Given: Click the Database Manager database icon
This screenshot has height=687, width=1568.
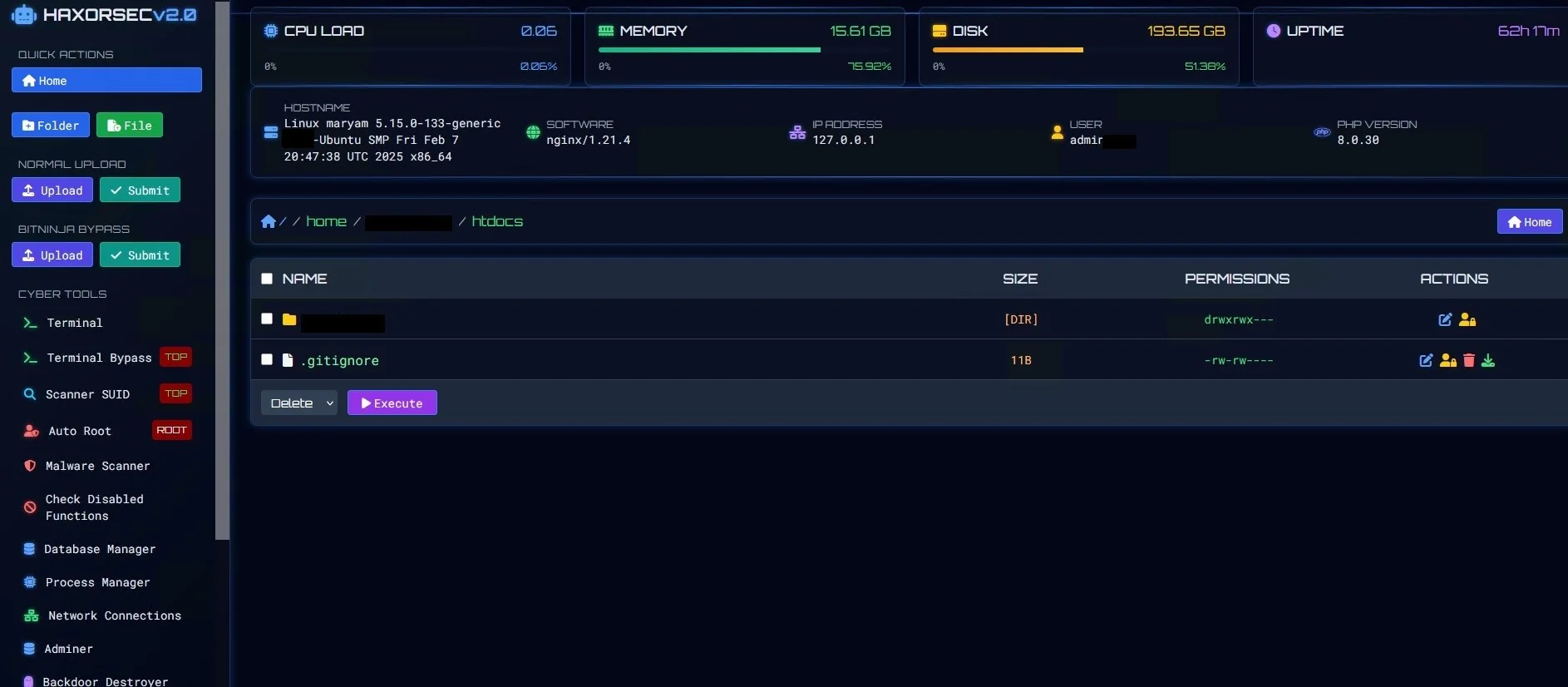Looking at the screenshot, I should pos(29,549).
